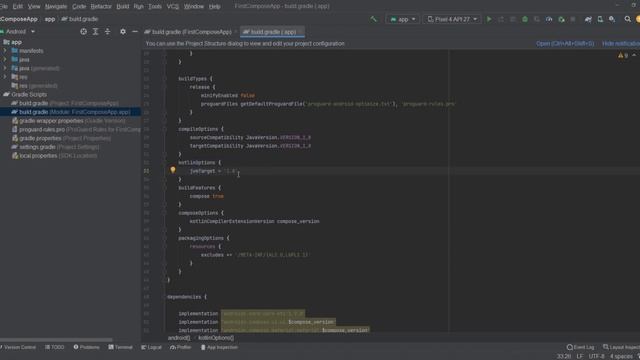The image size is (640, 360).
Task: Expand the java (generated) folder arrow
Action: click(x=5, y=68)
